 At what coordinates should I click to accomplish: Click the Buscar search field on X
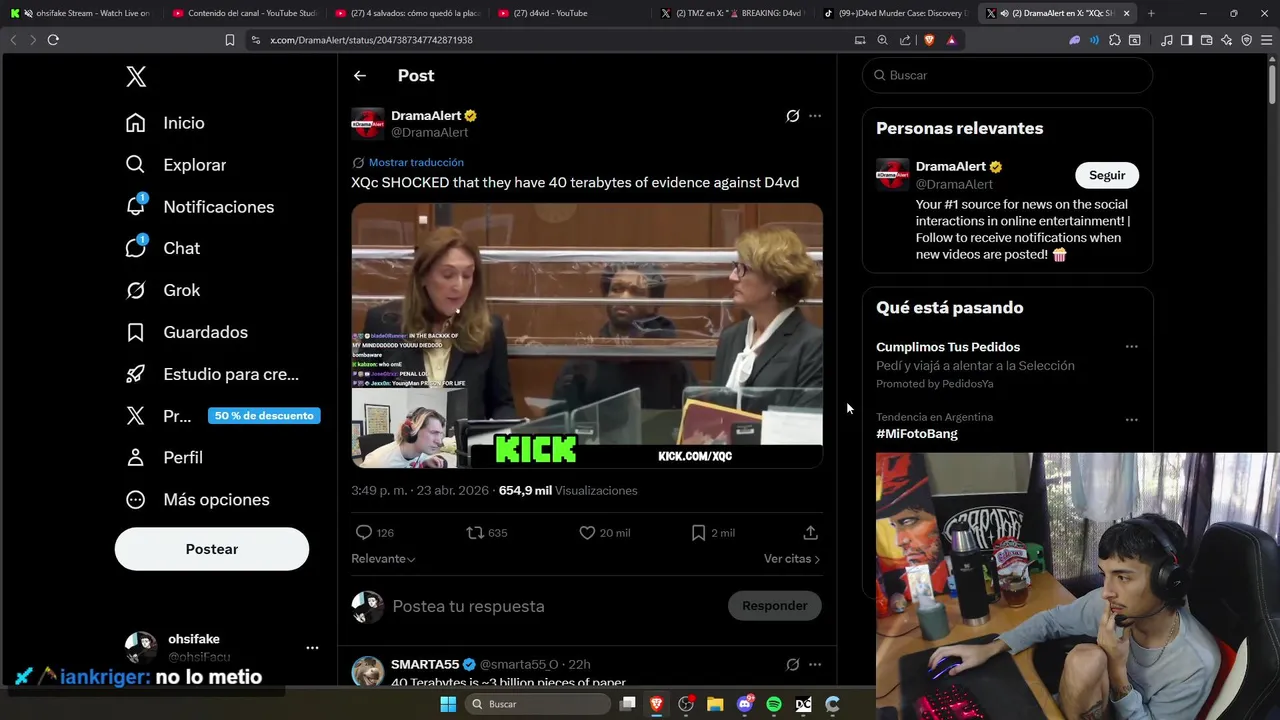[1008, 75]
